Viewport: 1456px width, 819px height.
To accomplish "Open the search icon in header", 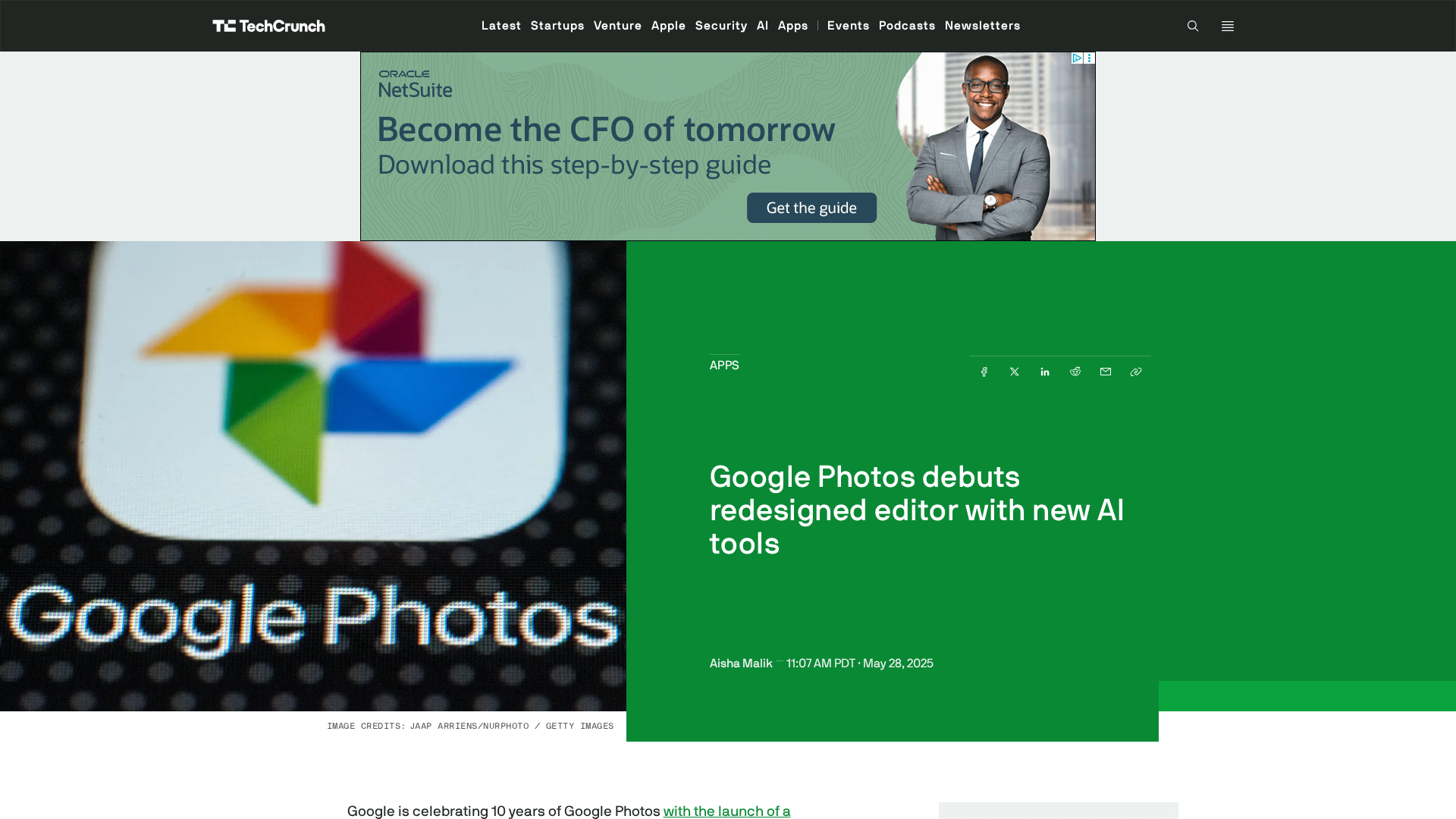I will tap(1193, 26).
